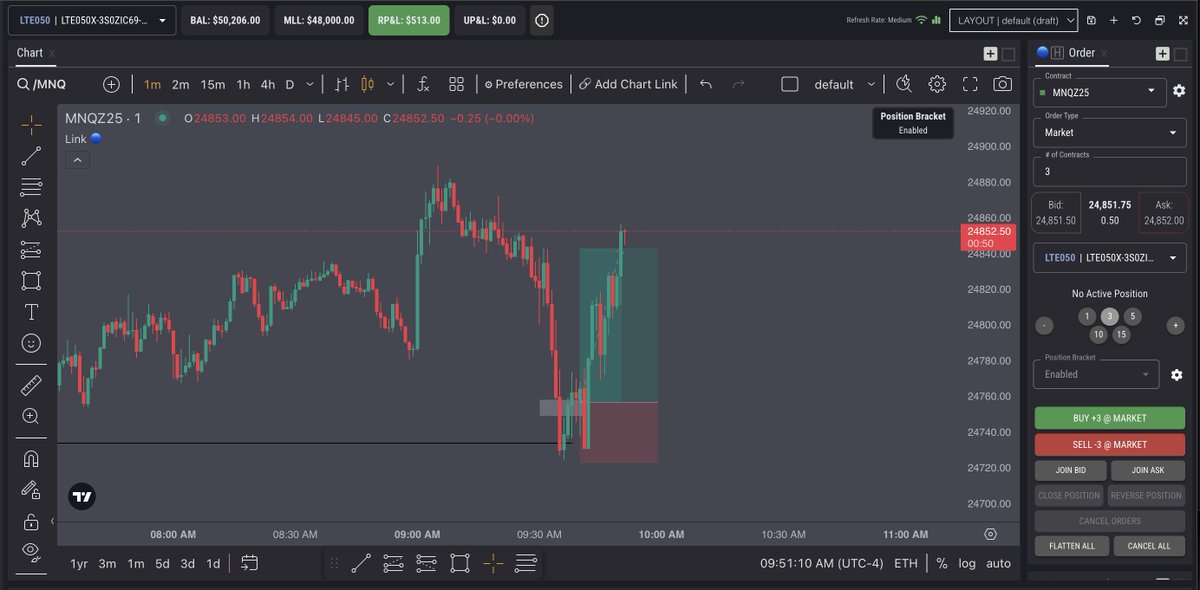Open the account info alert circle icon

(541, 20)
